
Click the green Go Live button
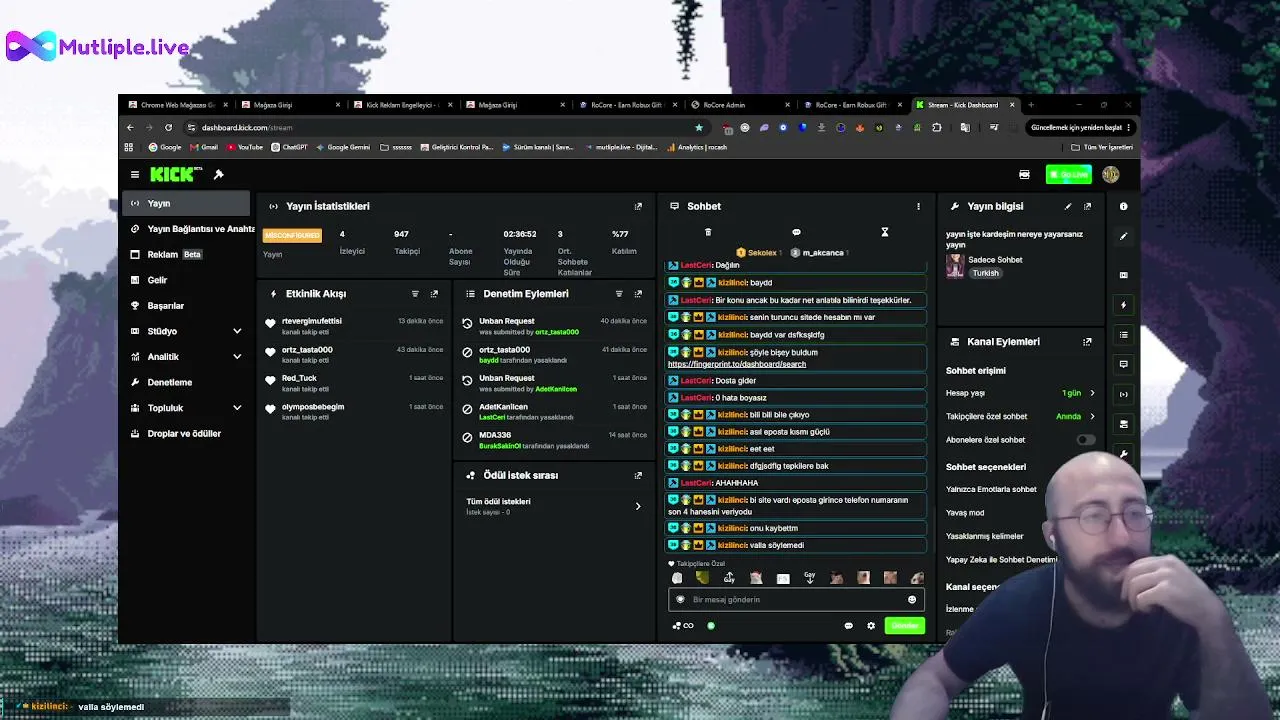coord(1068,175)
